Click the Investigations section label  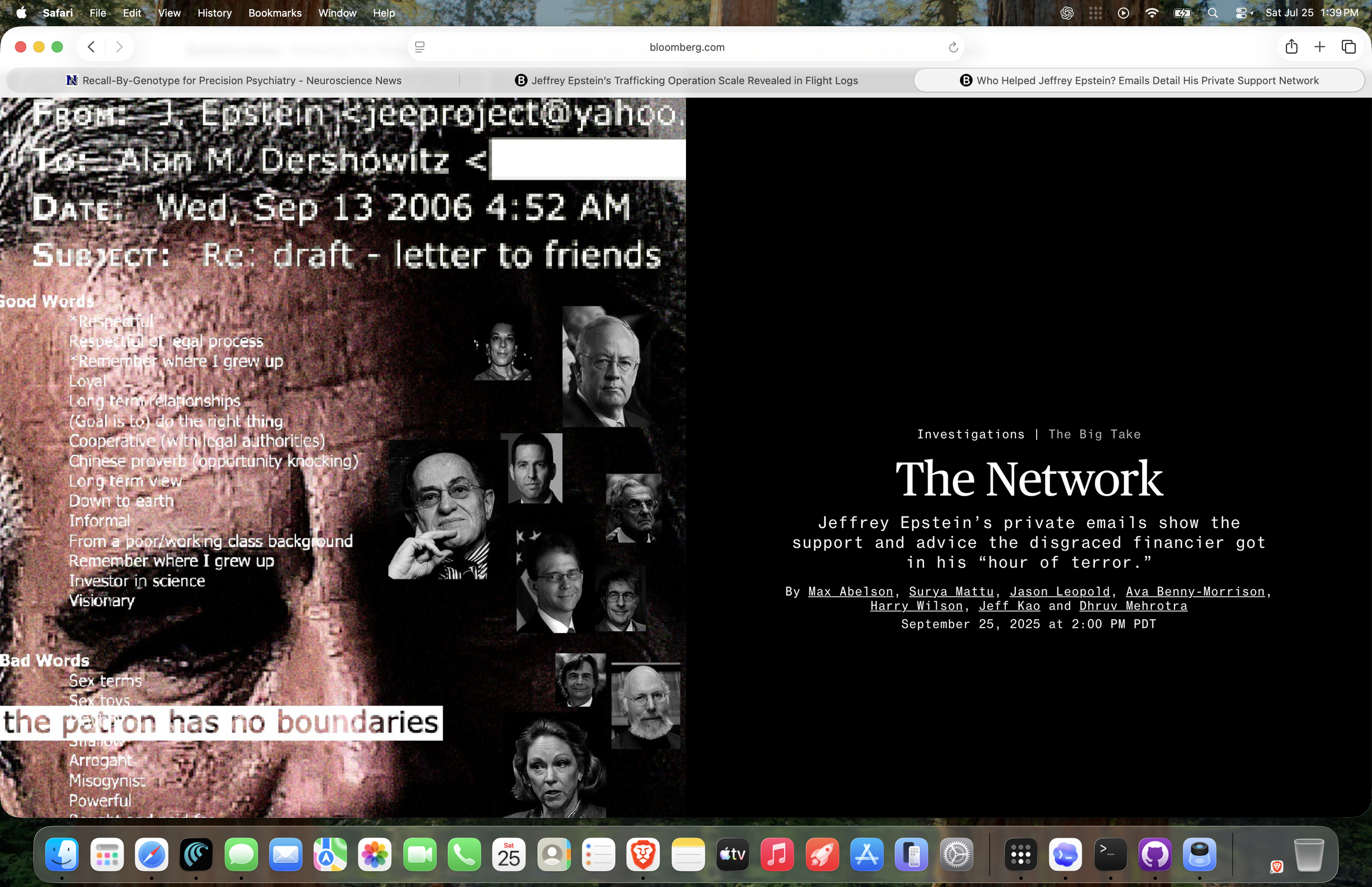pyautogui.click(x=971, y=434)
